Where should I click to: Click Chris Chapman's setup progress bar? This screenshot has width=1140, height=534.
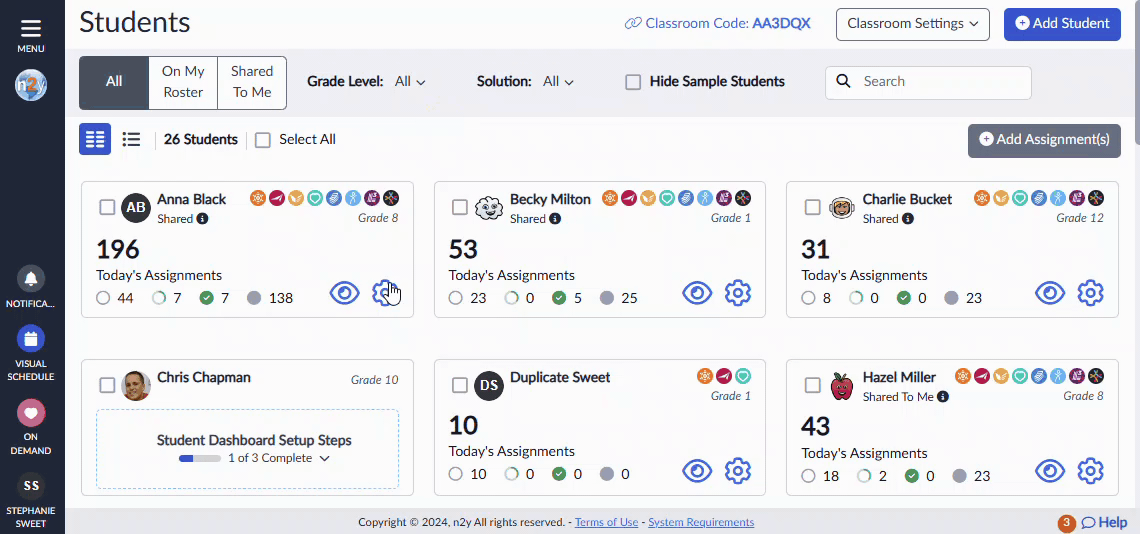coord(200,458)
